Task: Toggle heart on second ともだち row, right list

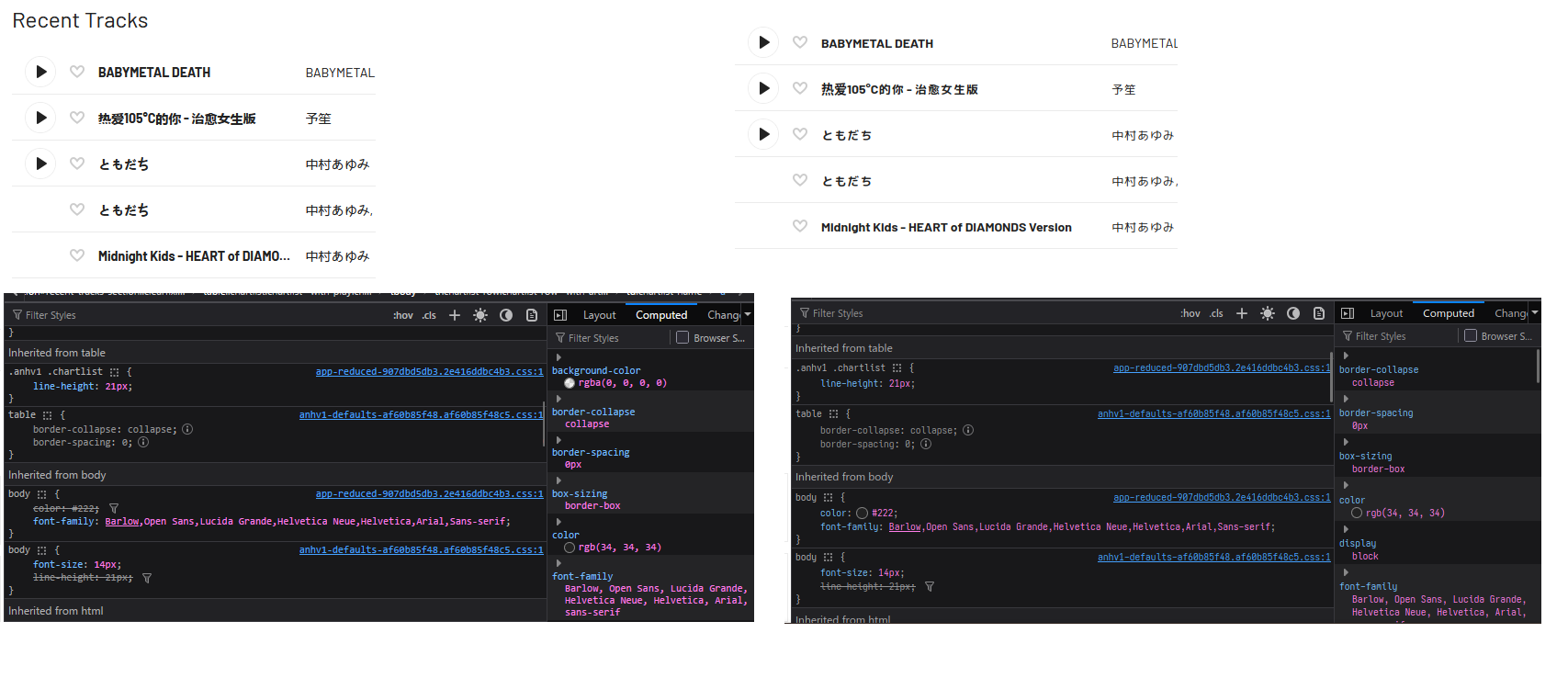Action: pos(800,180)
